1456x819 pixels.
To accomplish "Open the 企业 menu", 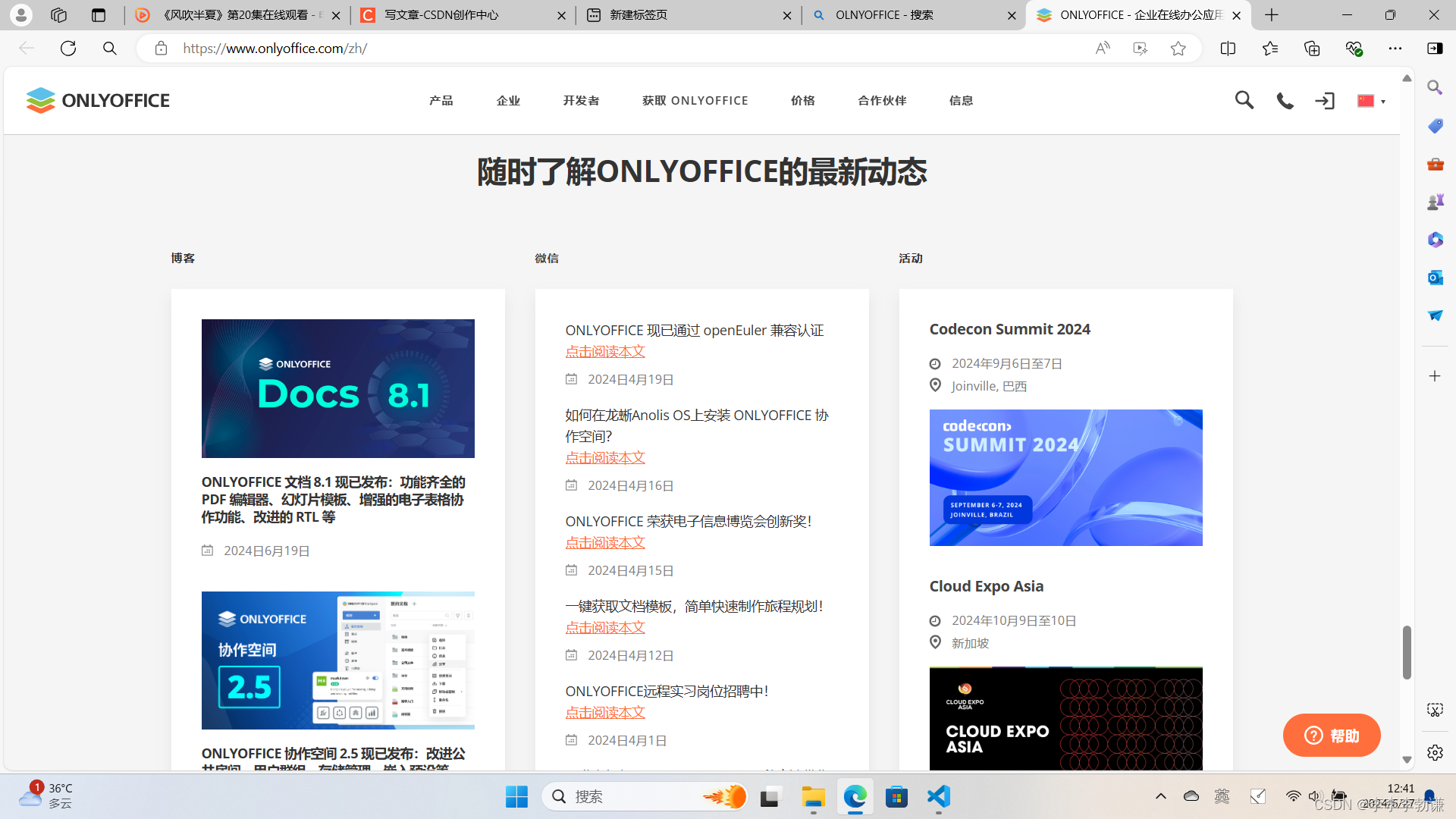I will [x=508, y=101].
